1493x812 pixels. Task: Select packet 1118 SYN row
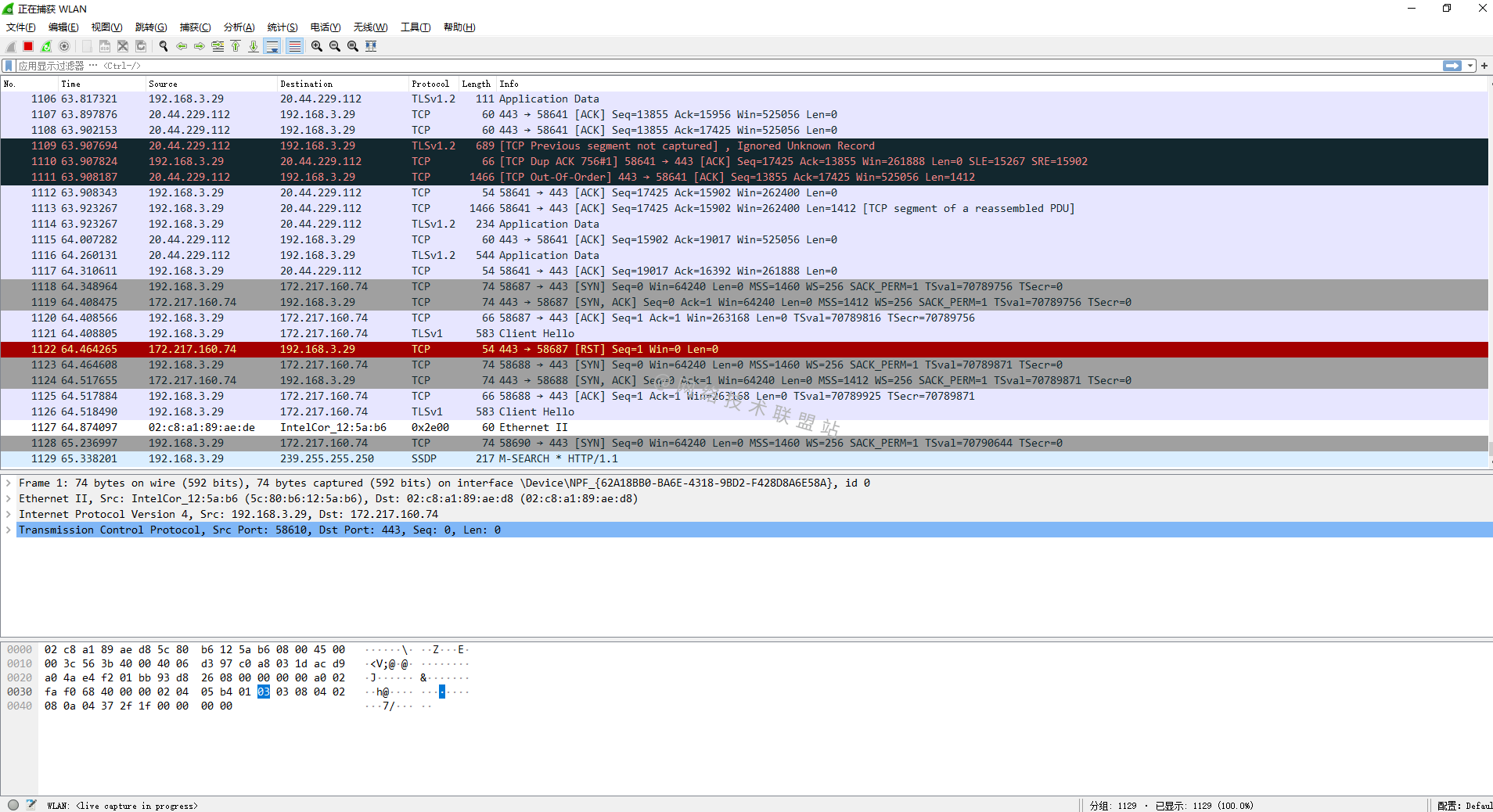click(x=743, y=287)
